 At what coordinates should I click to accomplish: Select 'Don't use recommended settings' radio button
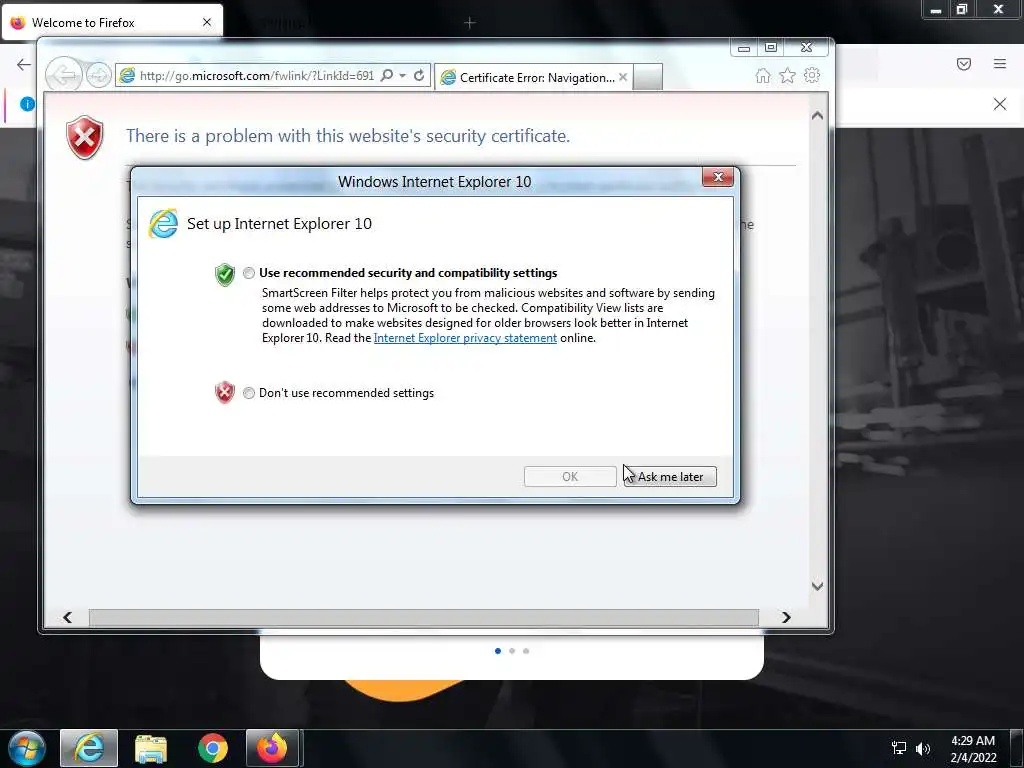[x=249, y=393]
